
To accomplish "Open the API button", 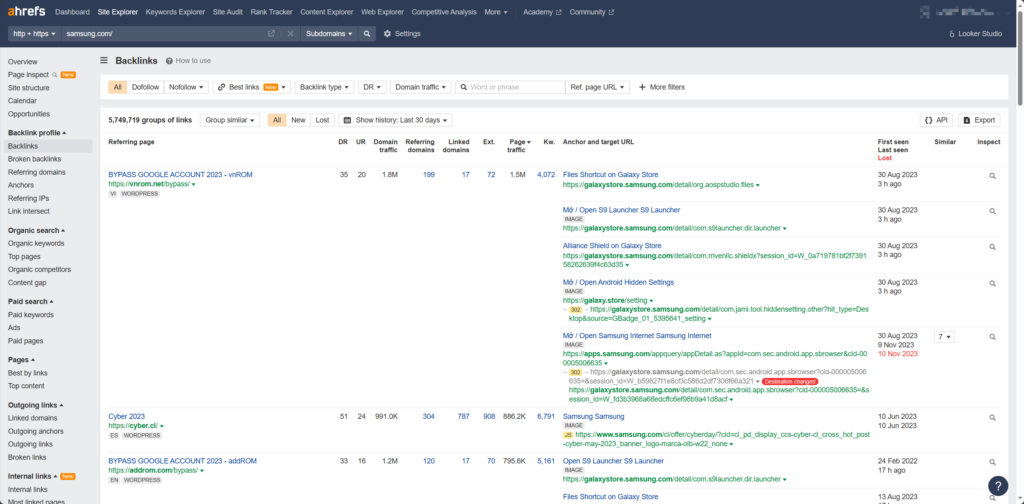I will 936,120.
